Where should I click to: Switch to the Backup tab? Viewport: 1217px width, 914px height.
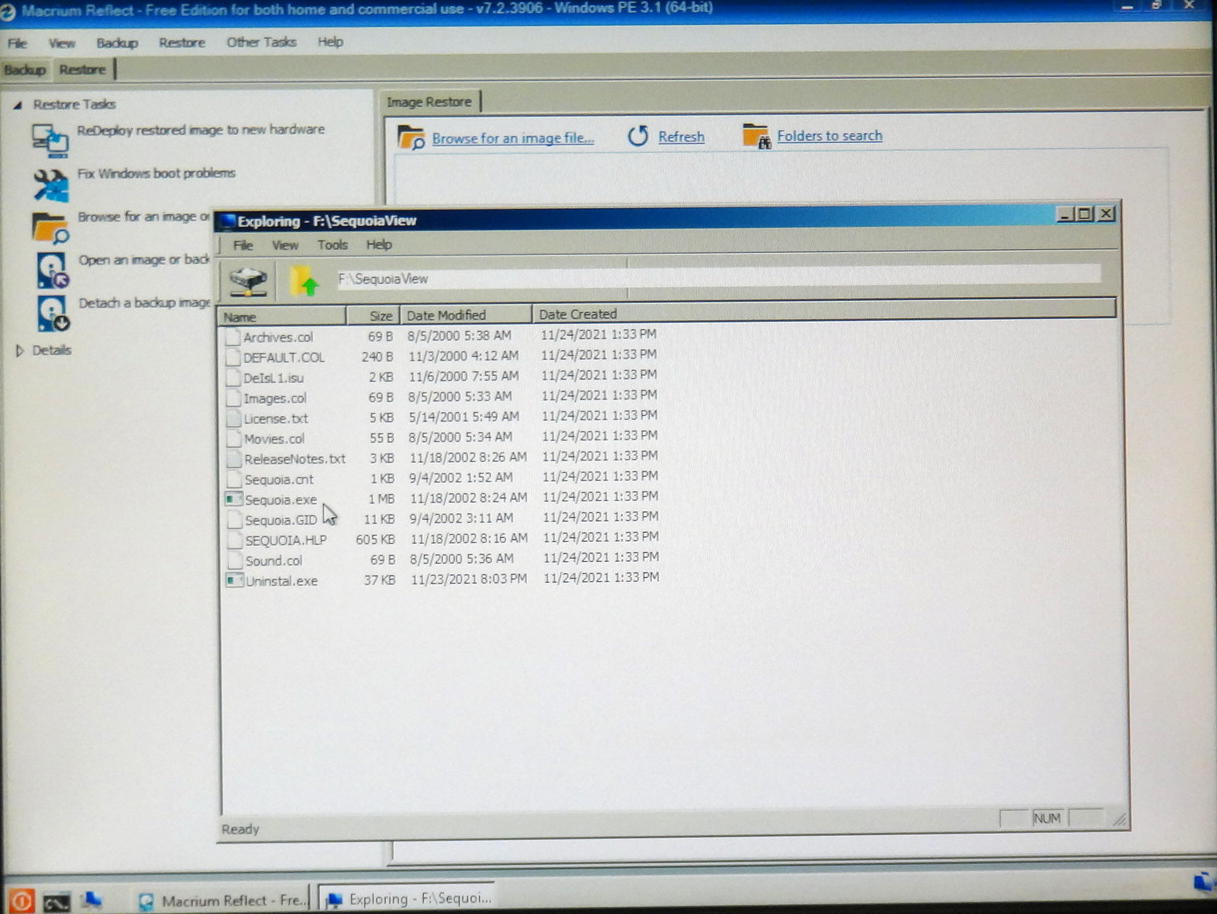click(25, 70)
